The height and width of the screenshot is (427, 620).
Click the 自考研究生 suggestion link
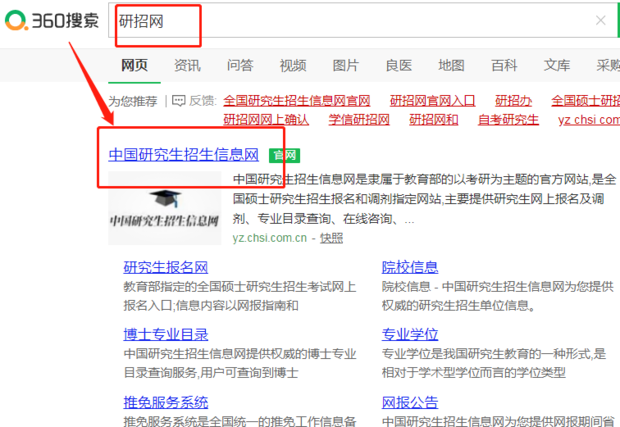pos(508,120)
